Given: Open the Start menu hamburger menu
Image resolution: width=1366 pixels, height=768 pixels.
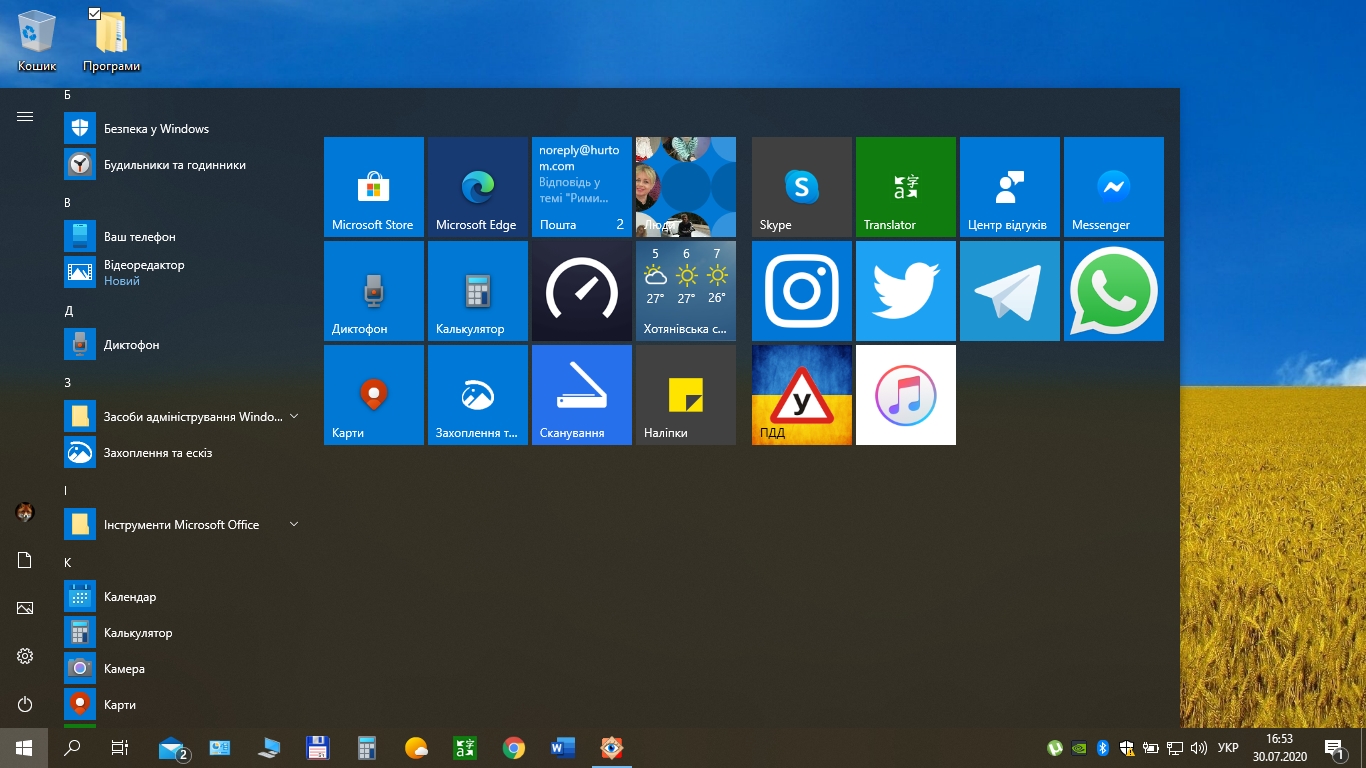Looking at the screenshot, I should (x=24, y=115).
